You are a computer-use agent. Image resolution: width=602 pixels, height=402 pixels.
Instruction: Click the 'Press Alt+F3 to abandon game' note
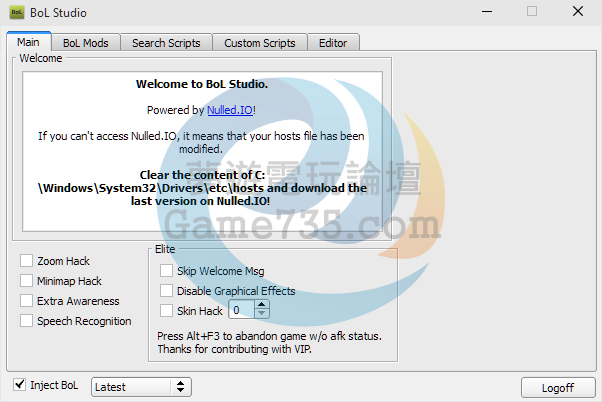pos(269,336)
